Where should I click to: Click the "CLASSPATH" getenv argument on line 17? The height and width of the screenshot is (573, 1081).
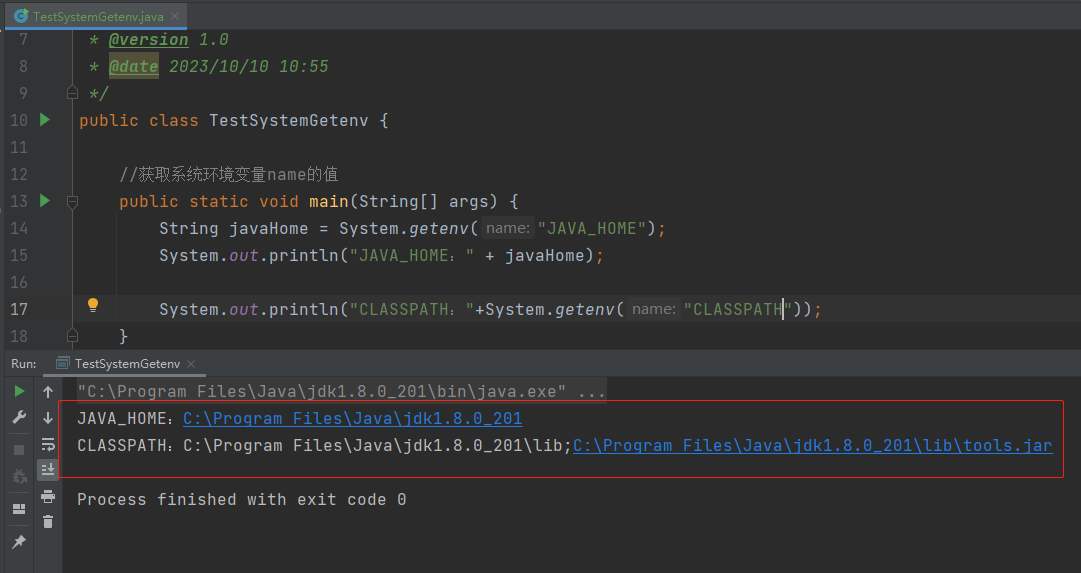(x=738, y=309)
